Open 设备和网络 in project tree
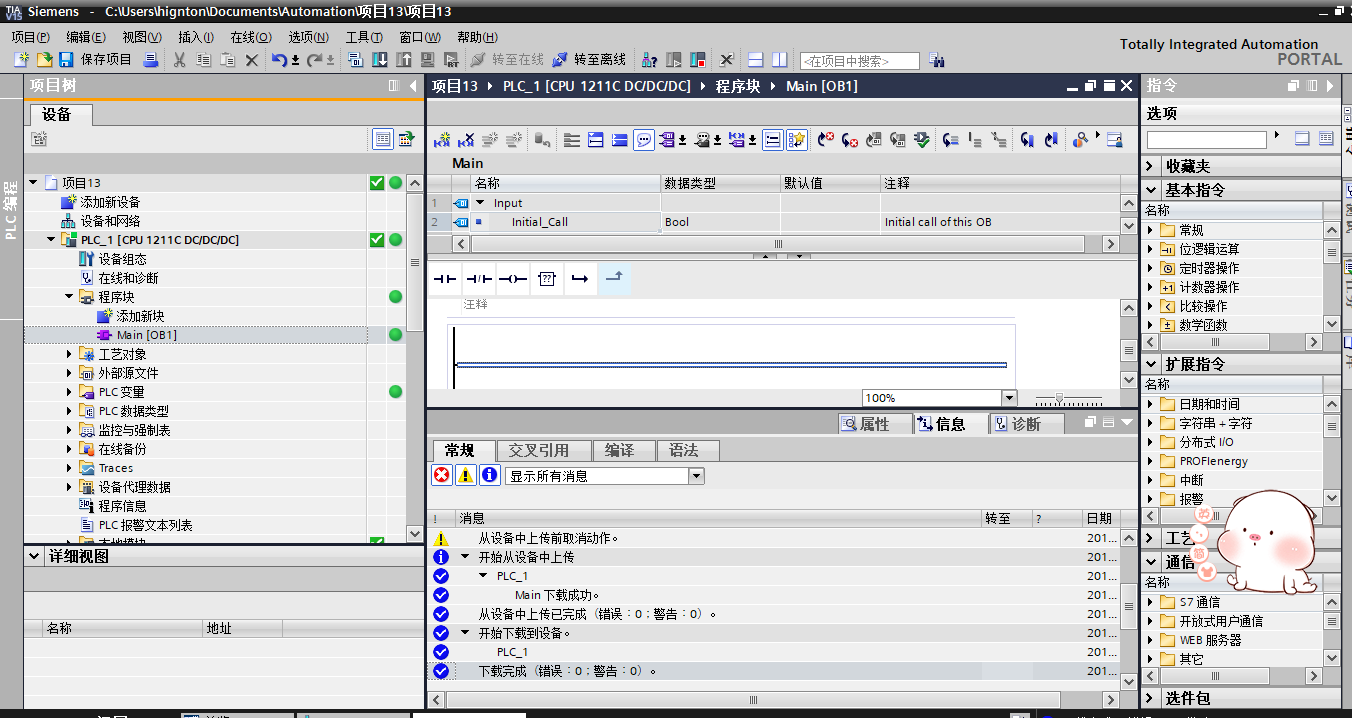 click(110, 221)
